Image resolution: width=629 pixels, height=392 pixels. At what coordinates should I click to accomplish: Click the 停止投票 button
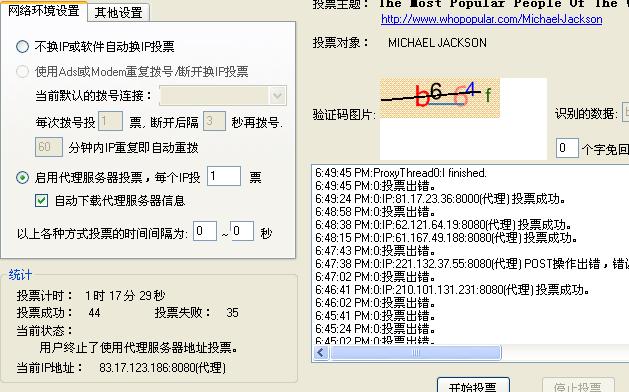578,385
